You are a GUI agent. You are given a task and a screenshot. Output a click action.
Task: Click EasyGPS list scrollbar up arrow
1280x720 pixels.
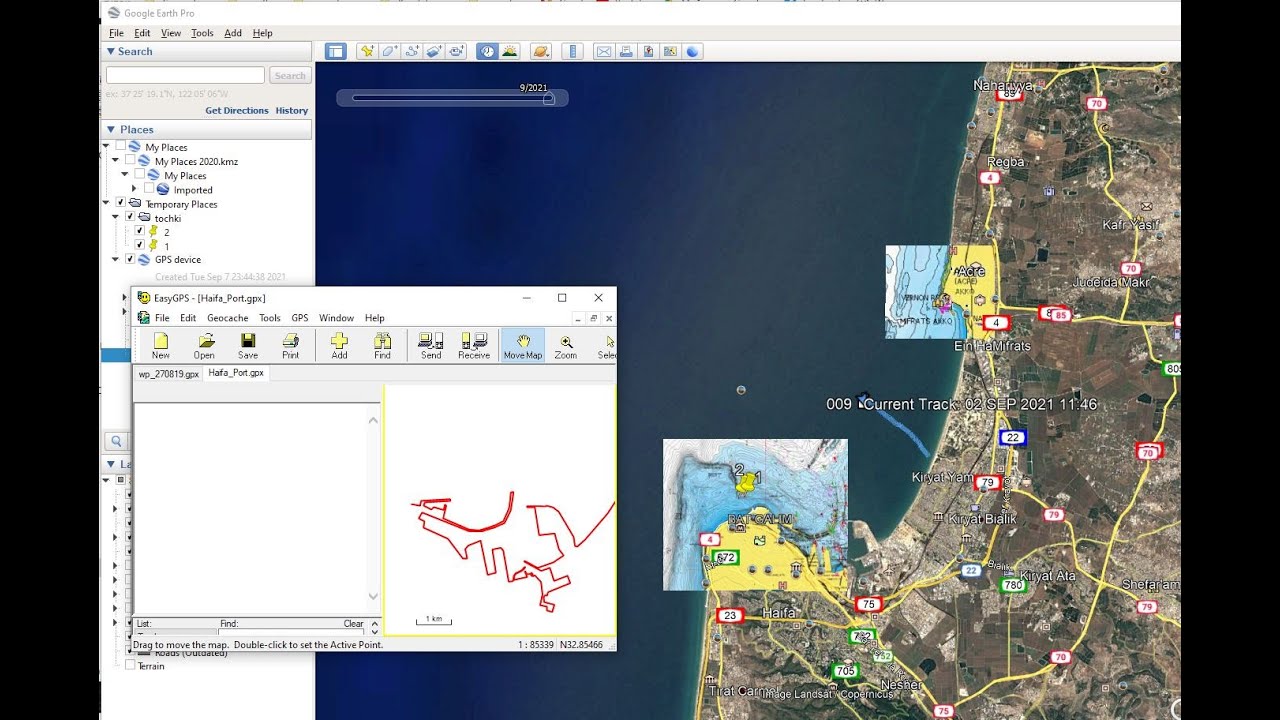point(374,420)
